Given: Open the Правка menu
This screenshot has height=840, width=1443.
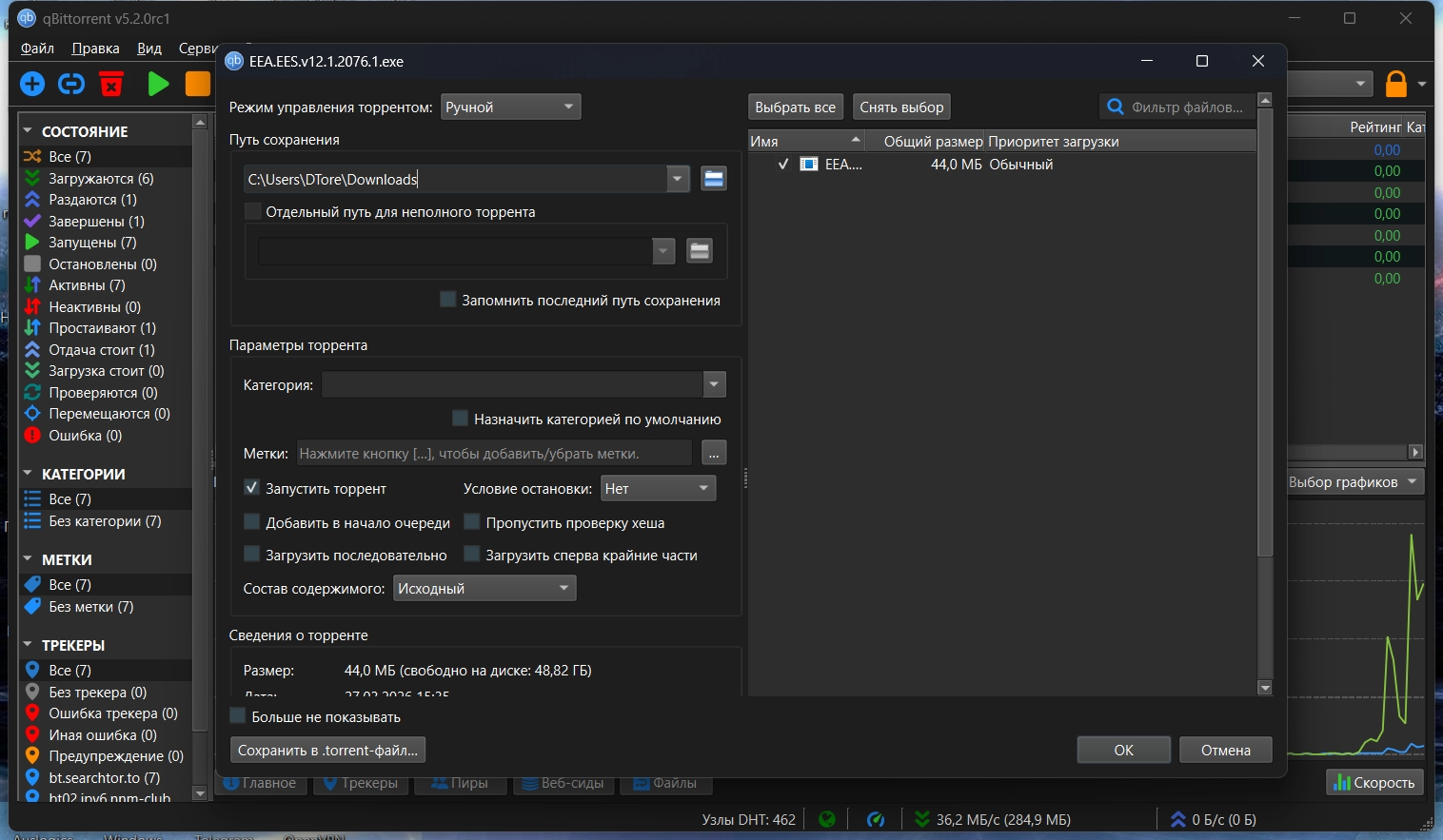Looking at the screenshot, I should pos(95,49).
